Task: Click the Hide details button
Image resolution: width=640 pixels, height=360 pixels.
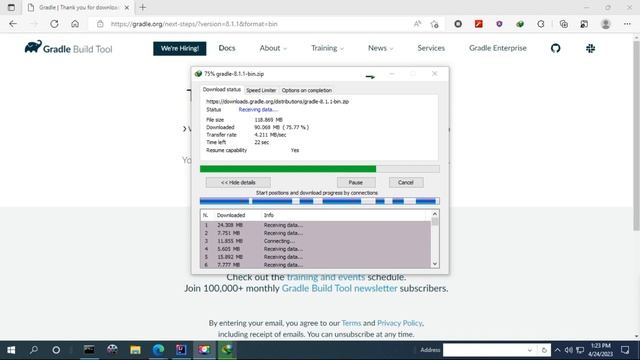Action: tap(238, 182)
